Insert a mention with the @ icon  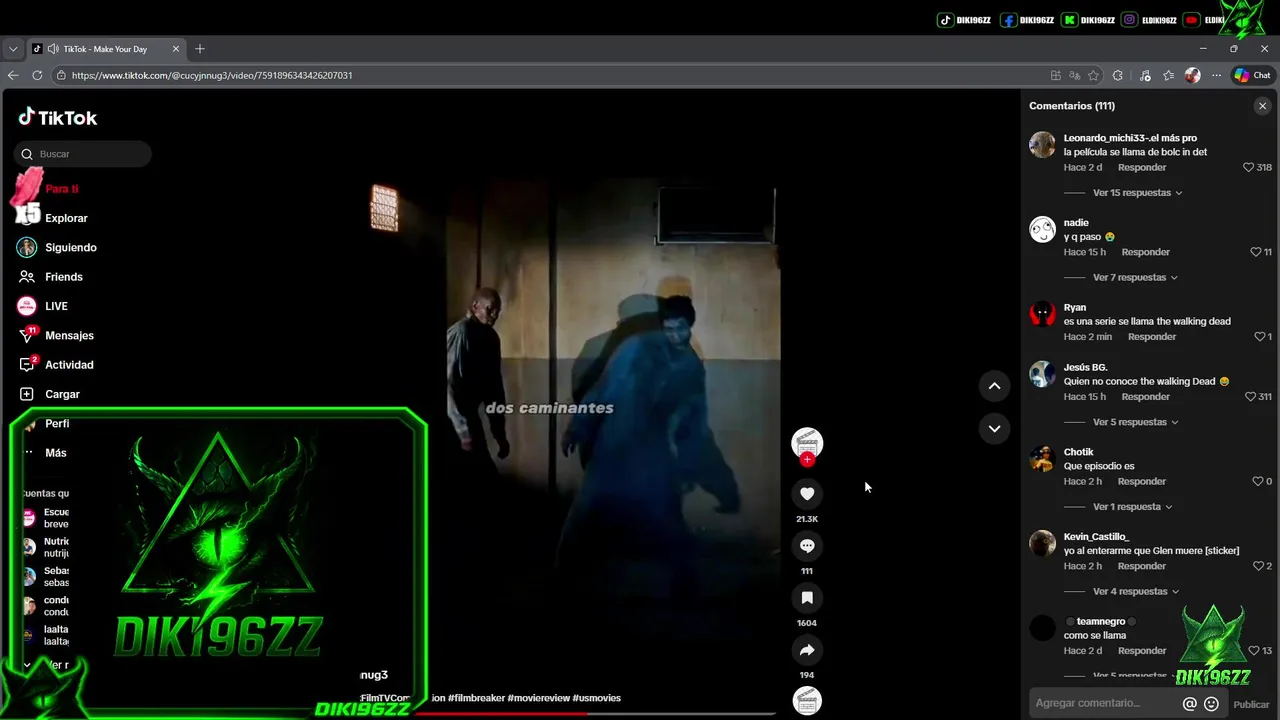(x=1189, y=703)
